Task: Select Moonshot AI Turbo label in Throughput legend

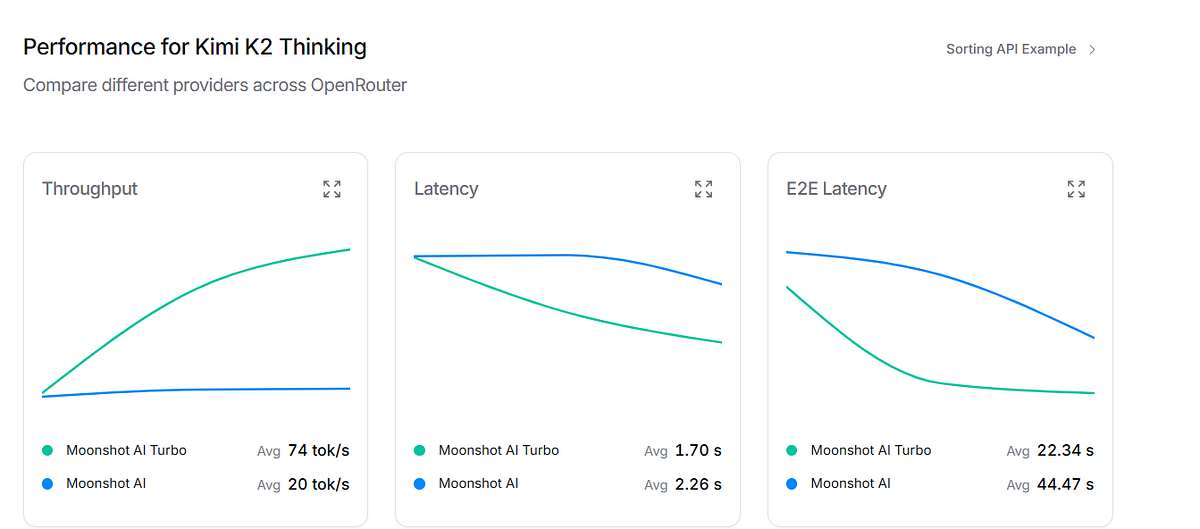Action: [126, 450]
